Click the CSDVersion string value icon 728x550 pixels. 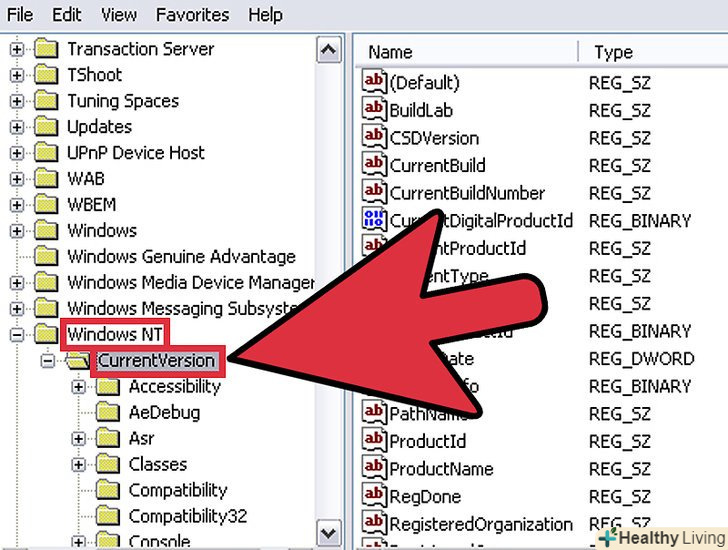[x=374, y=137]
